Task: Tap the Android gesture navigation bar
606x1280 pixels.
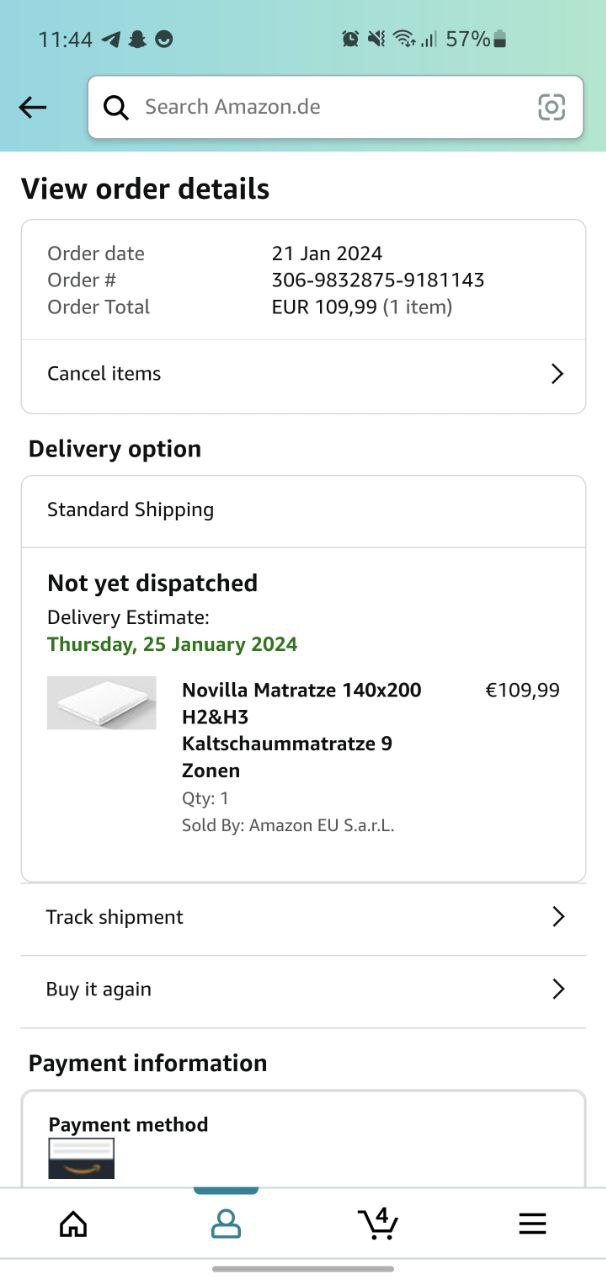Action: pos(303,1269)
